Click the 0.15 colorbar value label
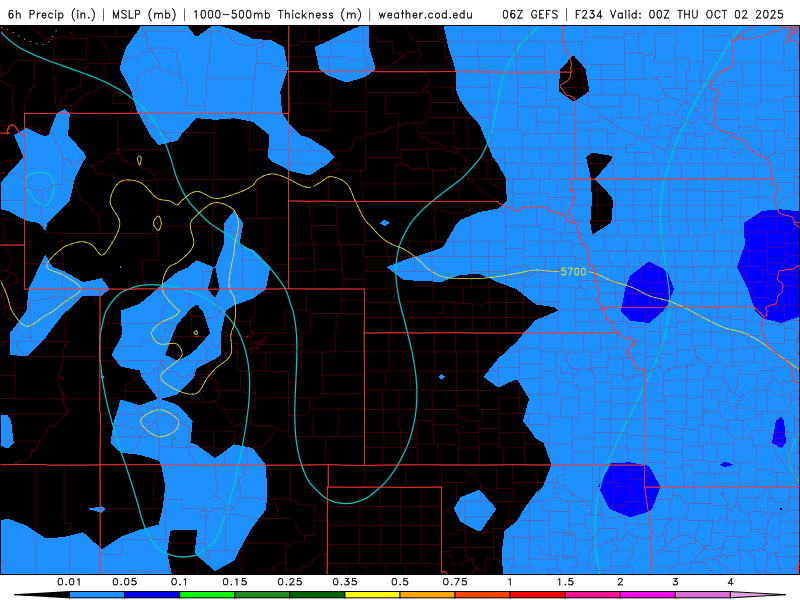Screen dimensions: 800x600 [x=235, y=582]
